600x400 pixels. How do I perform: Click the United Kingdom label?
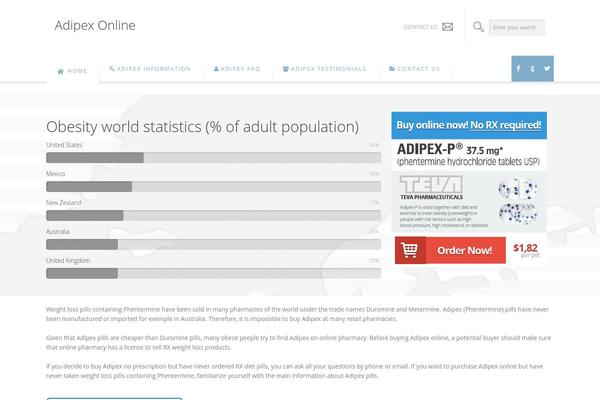point(68,260)
